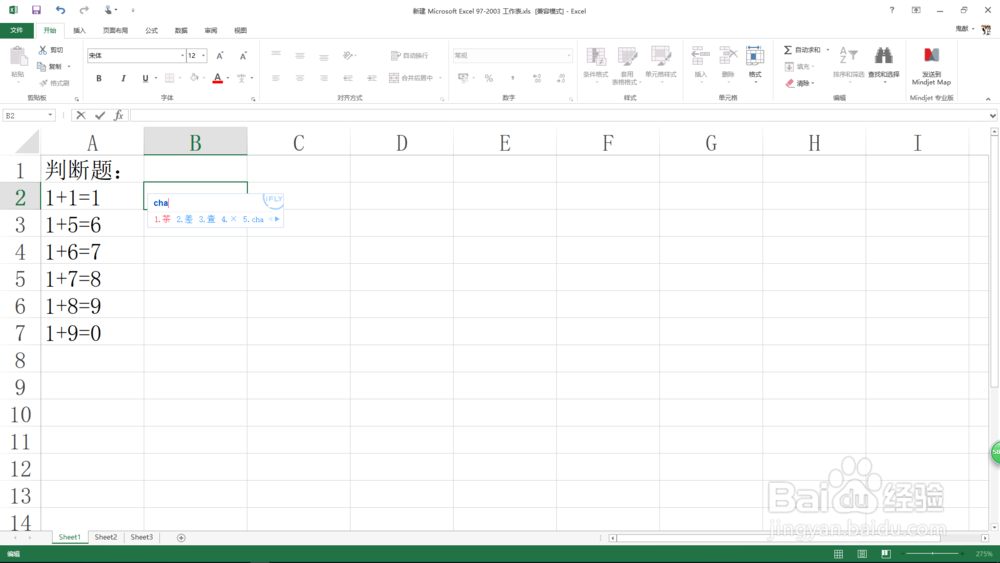Apply fill color bucket

pos(194,78)
